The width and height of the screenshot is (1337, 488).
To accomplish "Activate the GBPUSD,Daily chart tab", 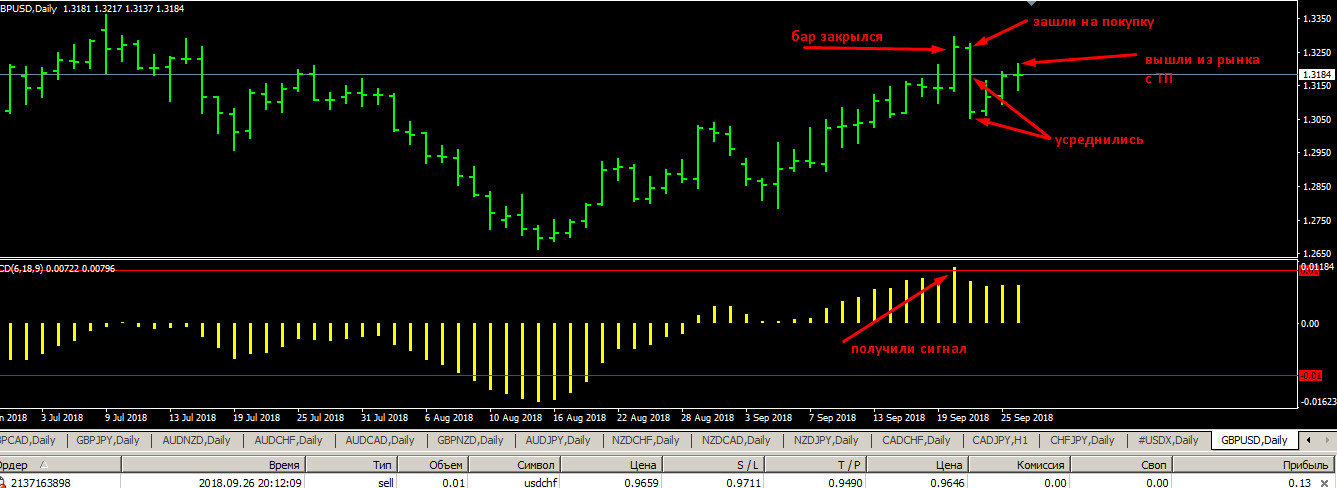I will pos(1254,440).
